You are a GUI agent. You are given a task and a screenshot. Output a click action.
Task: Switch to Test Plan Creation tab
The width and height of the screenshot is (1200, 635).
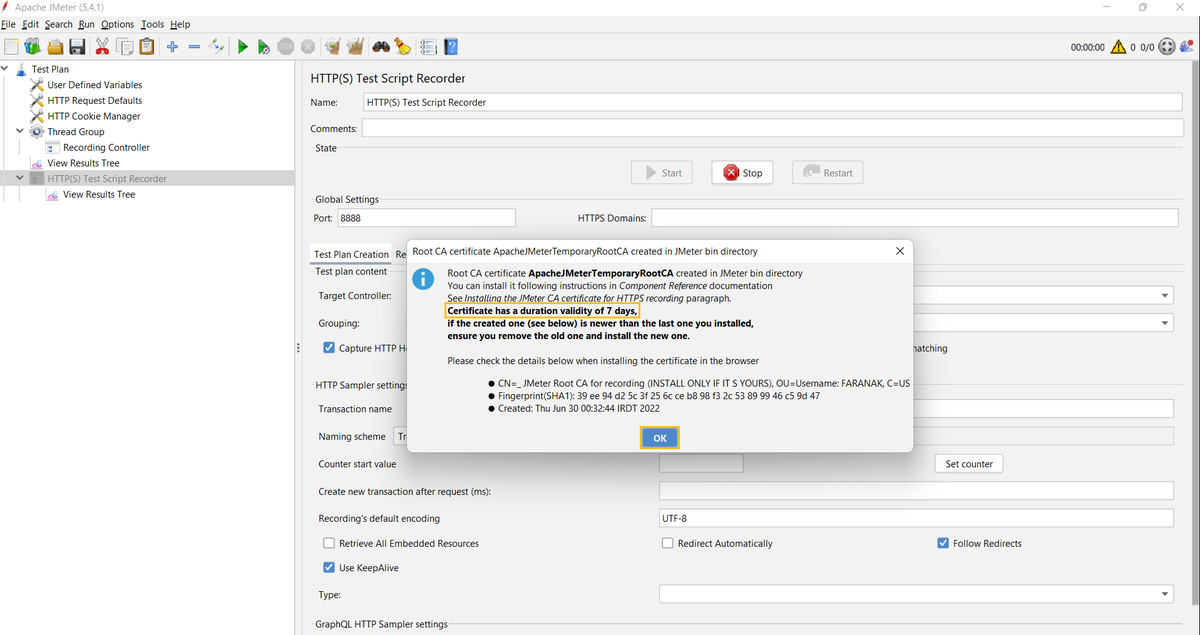(x=351, y=254)
